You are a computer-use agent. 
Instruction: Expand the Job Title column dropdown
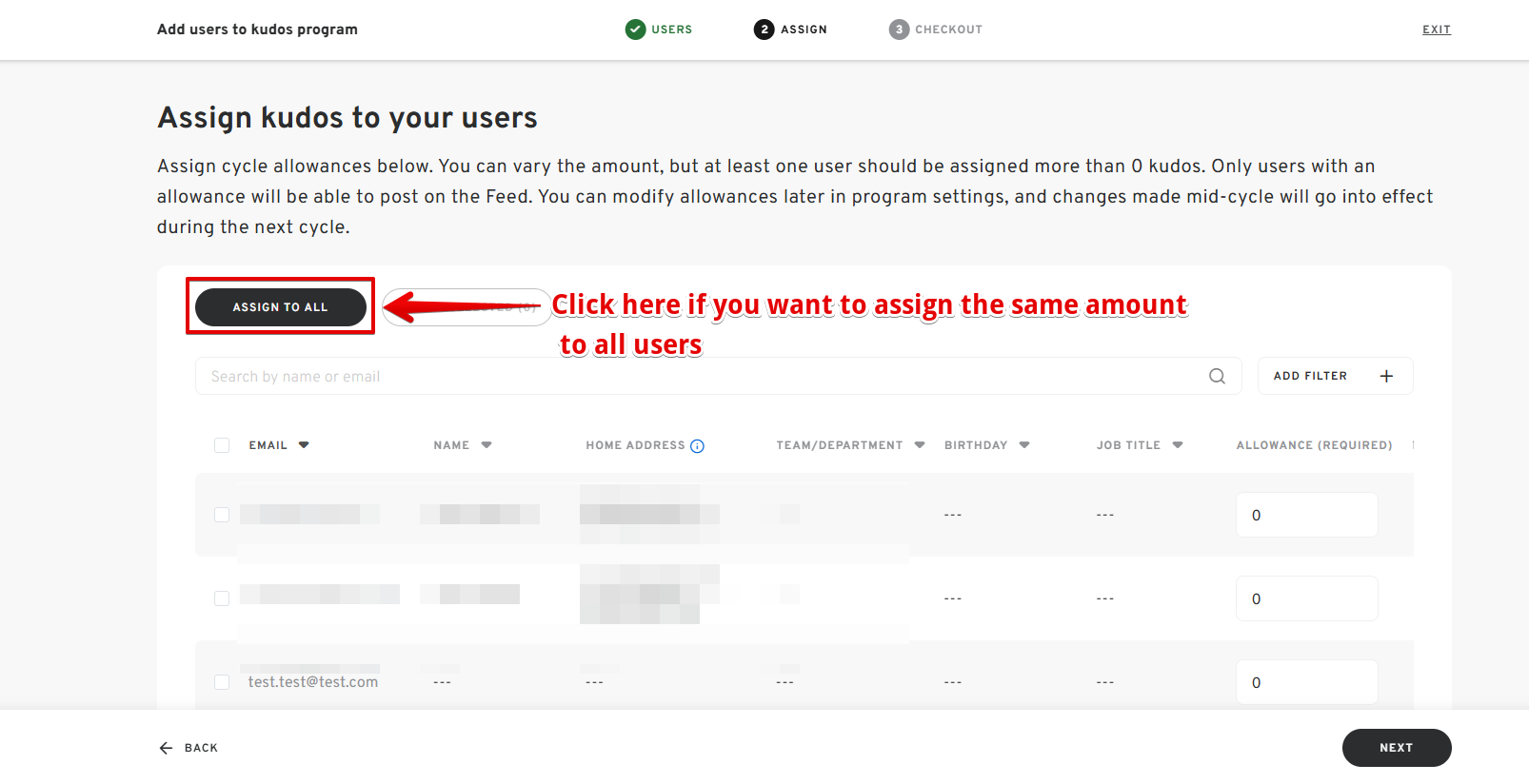point(1178,445)
